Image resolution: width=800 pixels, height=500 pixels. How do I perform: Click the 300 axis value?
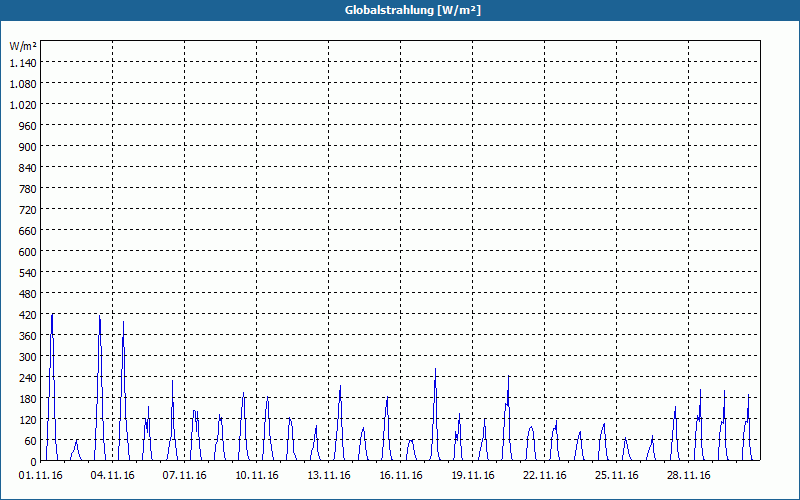pos(28,357)
